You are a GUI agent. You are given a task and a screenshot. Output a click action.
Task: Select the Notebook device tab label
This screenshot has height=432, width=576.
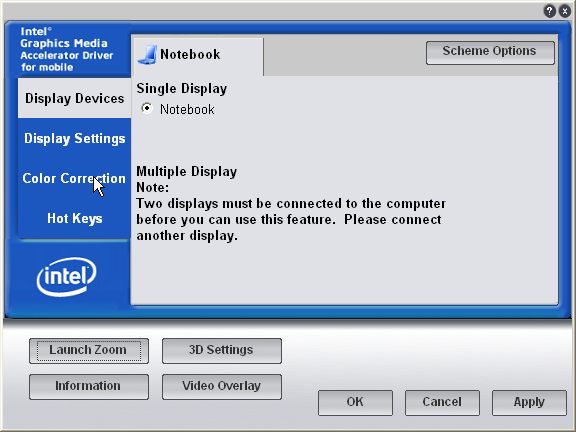pyautogui.click(x=190, y=55)
